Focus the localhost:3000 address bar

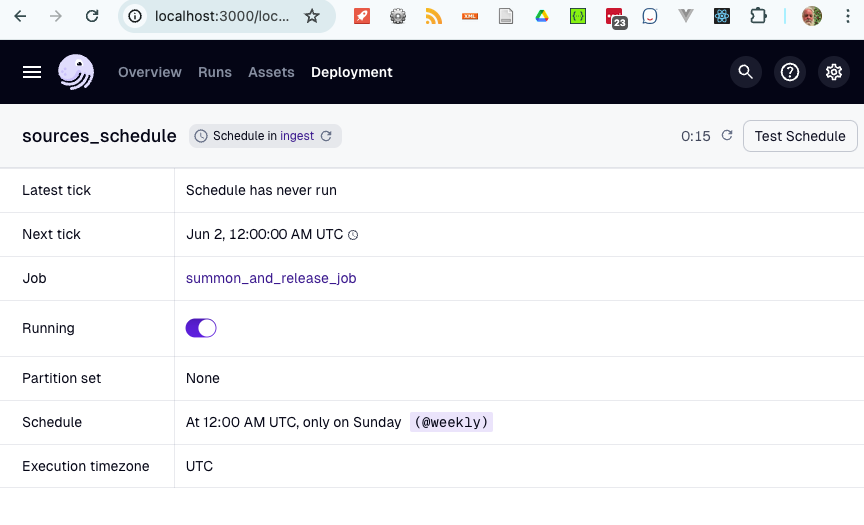pos(222,16)
